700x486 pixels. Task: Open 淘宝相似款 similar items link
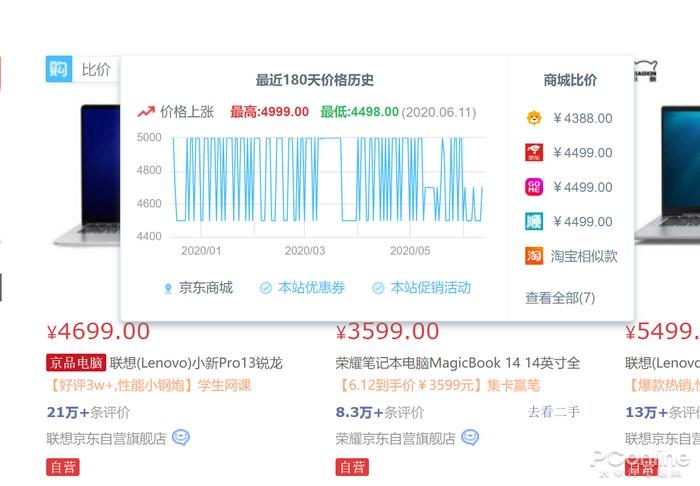(584, 256)
